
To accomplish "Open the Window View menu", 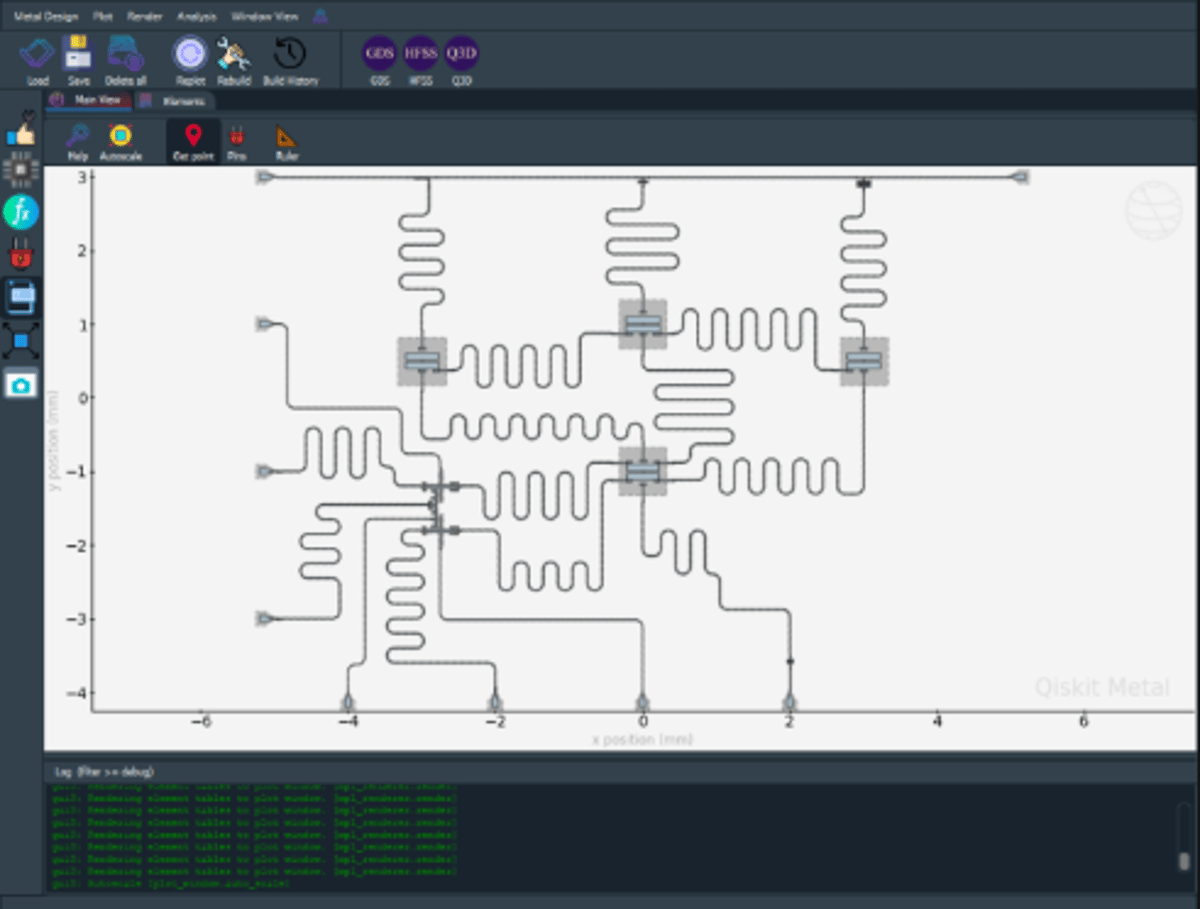I will pyautogui.click(x=265, y=16).
